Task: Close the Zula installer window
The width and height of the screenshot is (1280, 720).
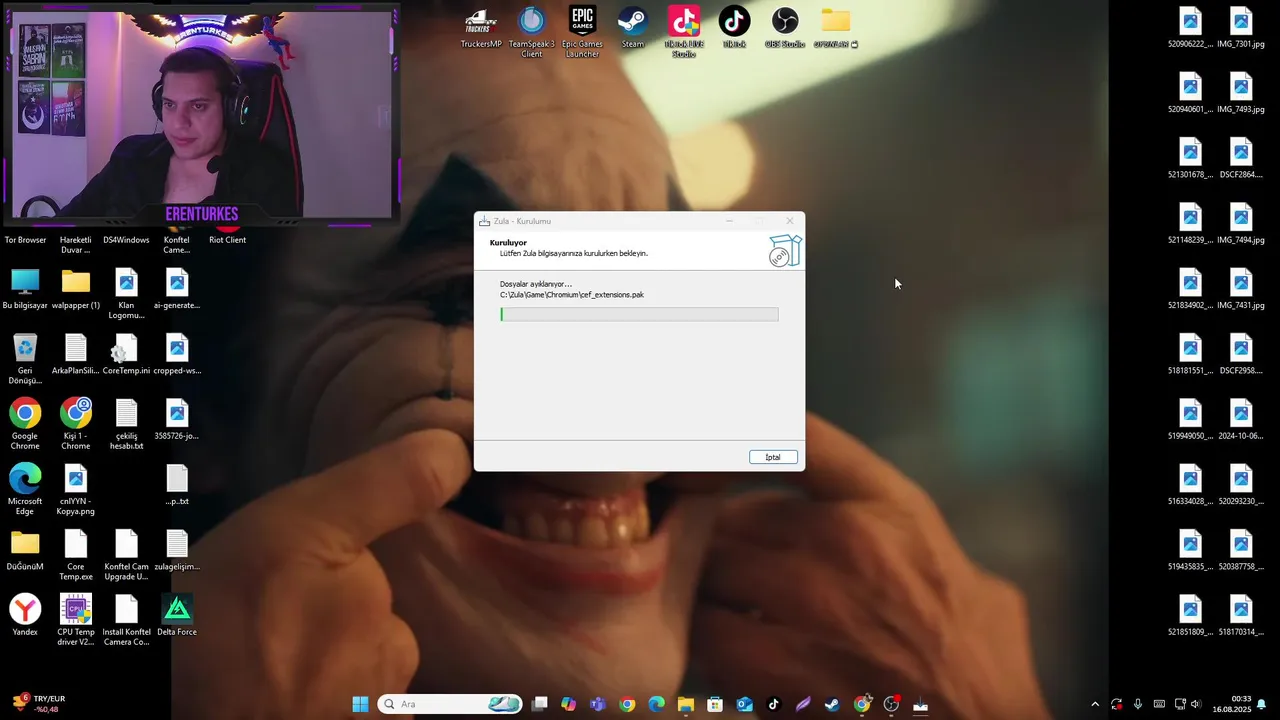Action: [789, 221]
